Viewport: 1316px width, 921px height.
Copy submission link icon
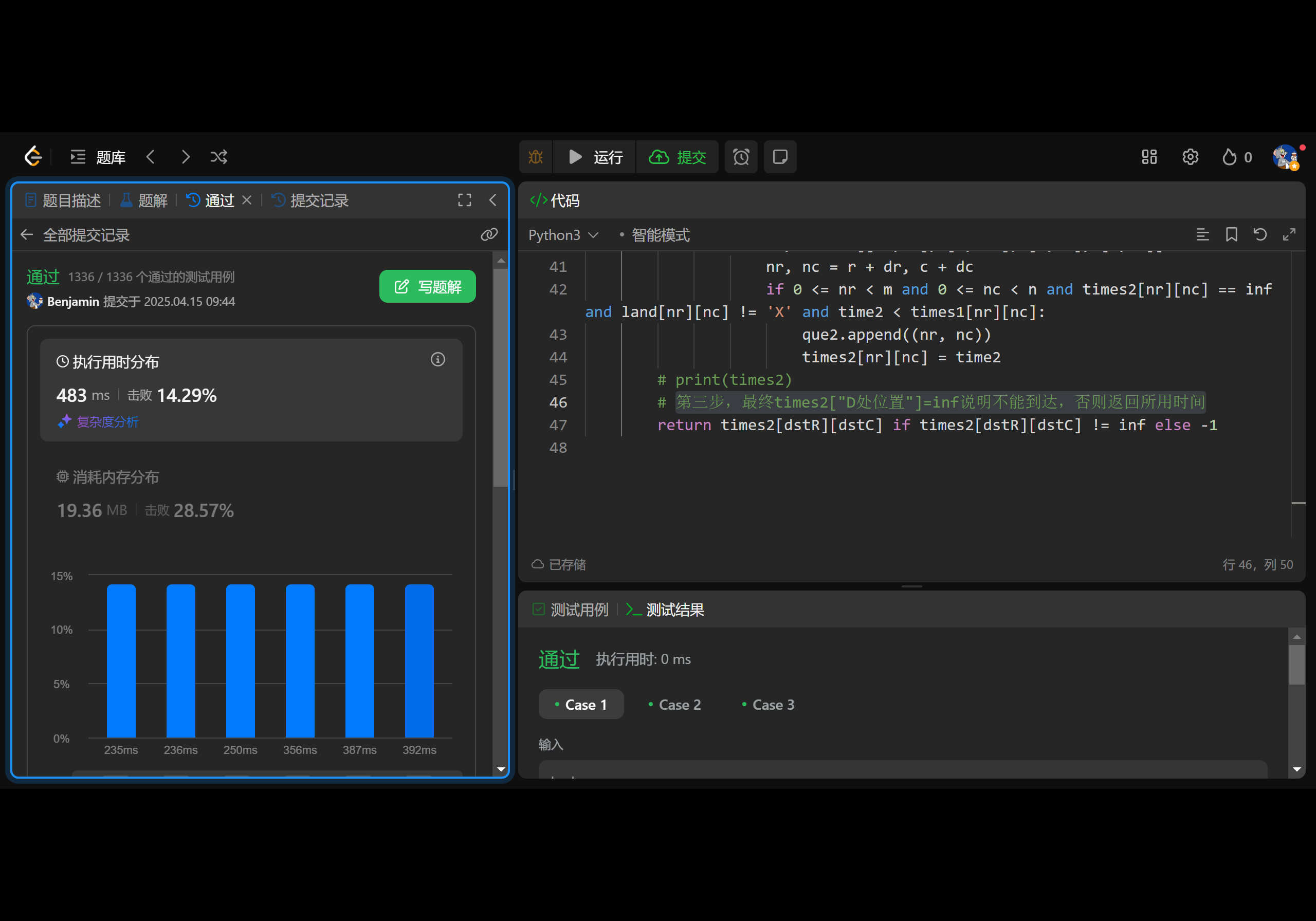tap(489, 234)
